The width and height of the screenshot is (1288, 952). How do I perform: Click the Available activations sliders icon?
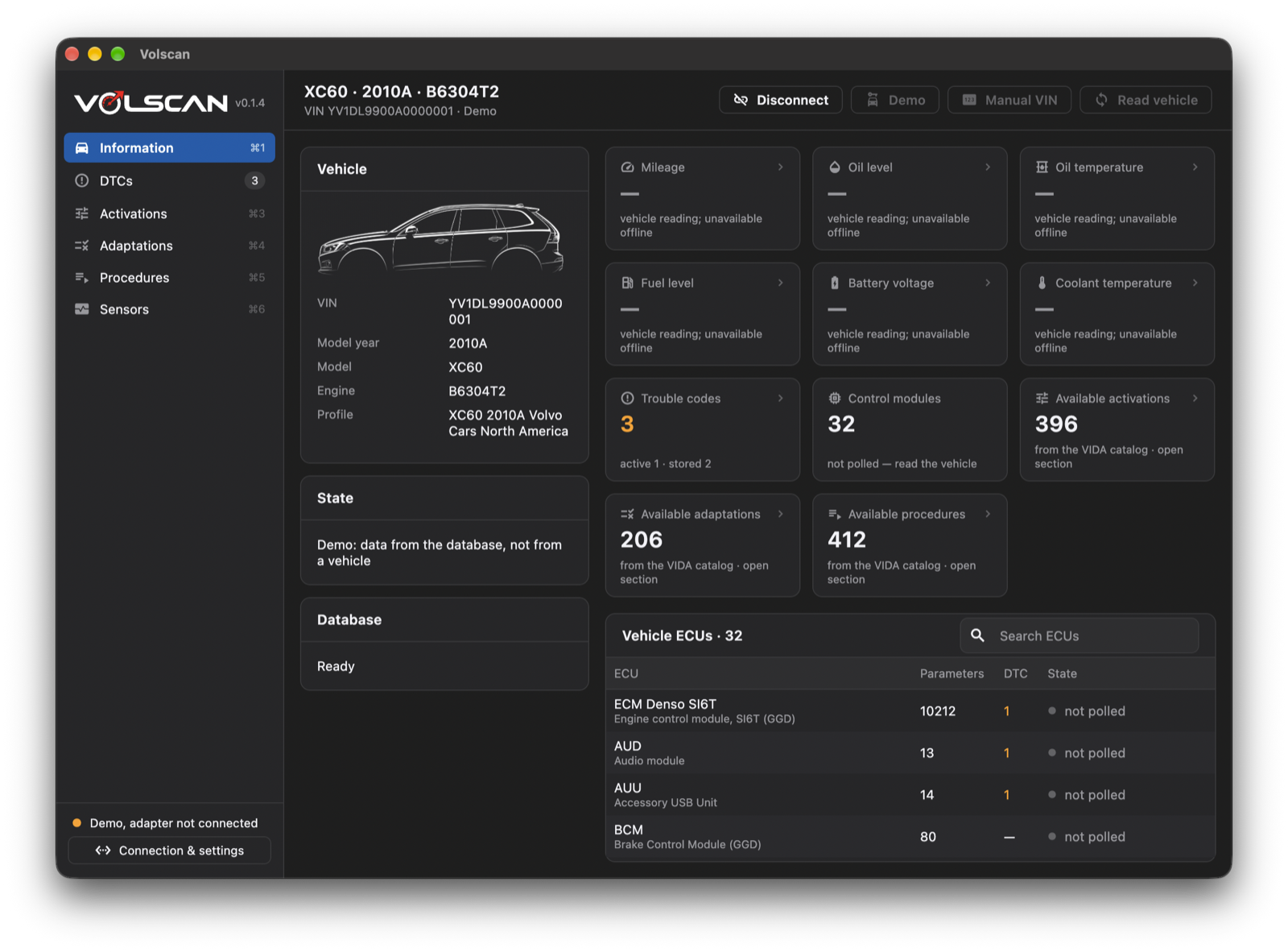[1042, 399]
